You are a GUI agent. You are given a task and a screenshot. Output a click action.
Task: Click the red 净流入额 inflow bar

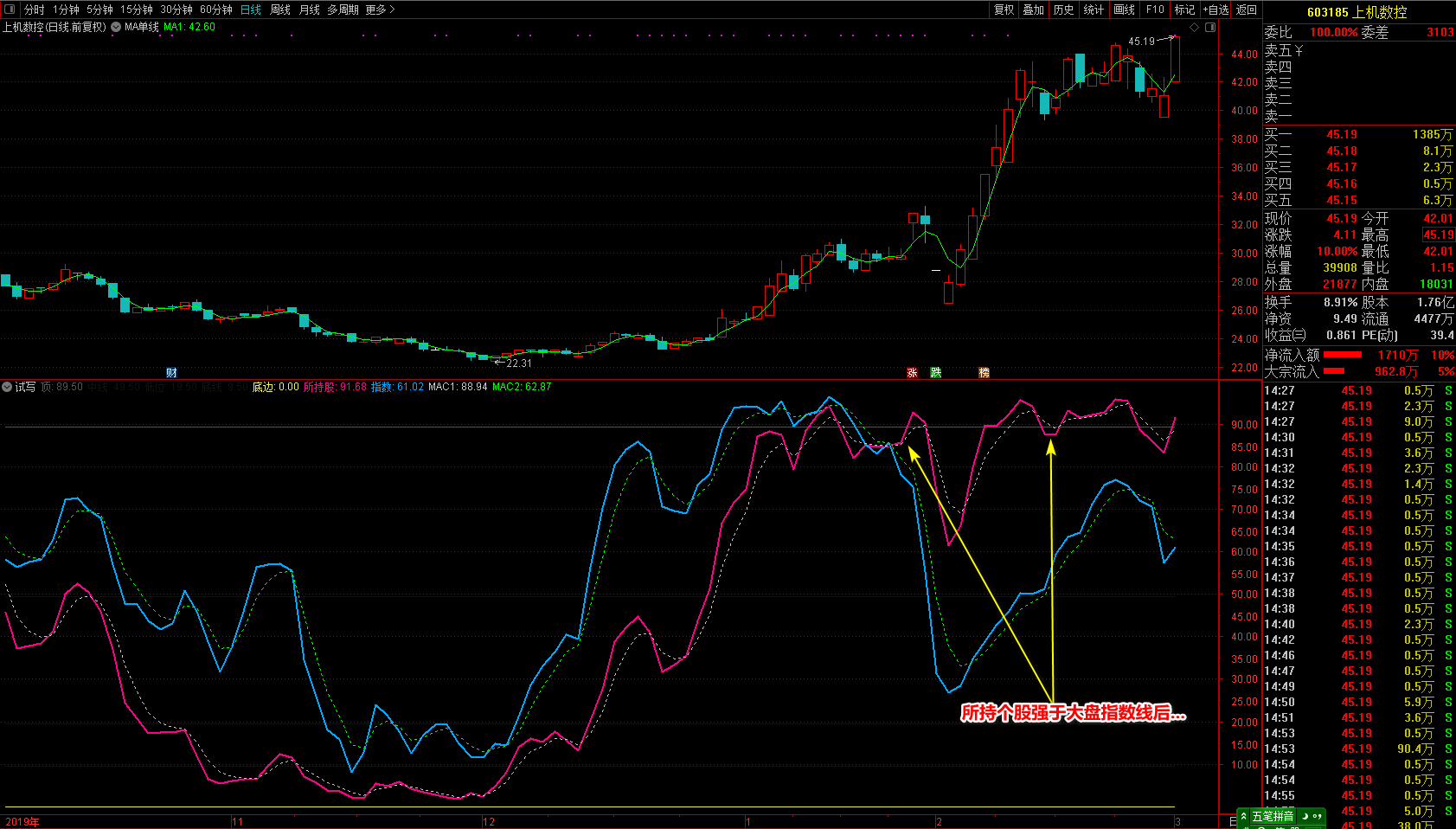click(1343, 355)
